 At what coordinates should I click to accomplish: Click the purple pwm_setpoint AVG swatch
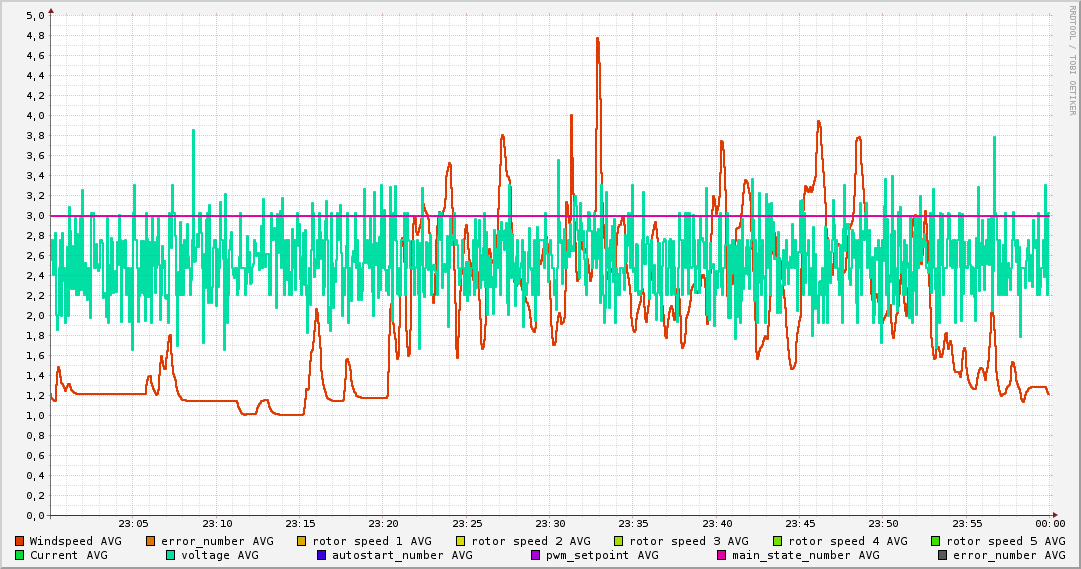tap(535, 555)
